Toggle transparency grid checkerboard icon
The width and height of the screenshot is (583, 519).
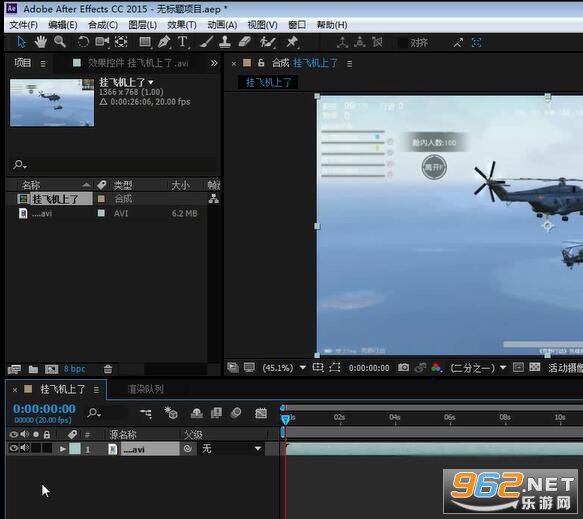(x=535, y=367)
